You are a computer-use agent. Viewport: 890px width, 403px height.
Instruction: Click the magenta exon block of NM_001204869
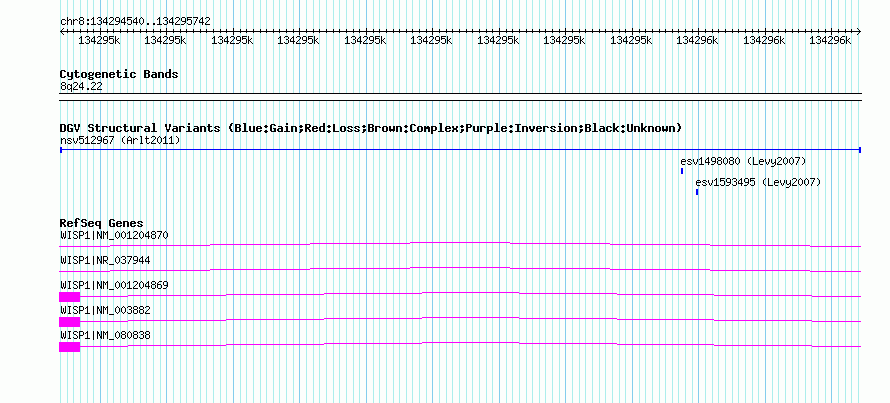[x=70, y=297]
